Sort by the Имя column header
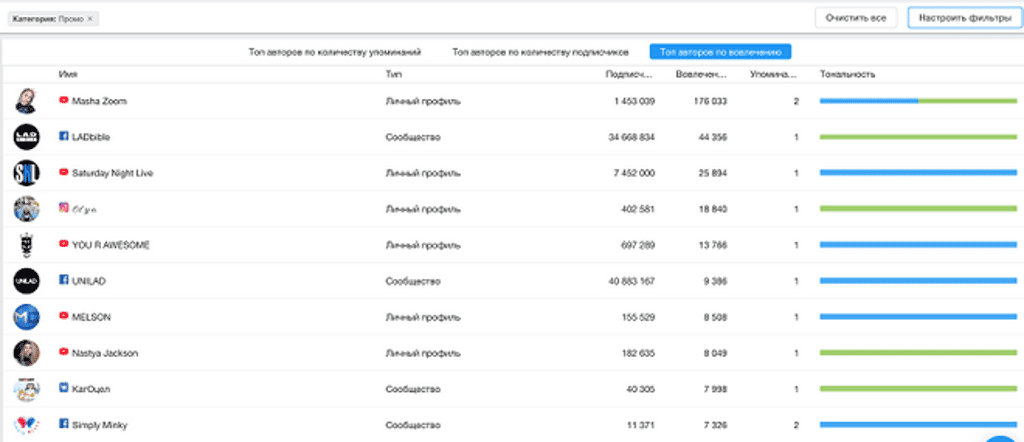1024x442 pixels. coord(68,74)
